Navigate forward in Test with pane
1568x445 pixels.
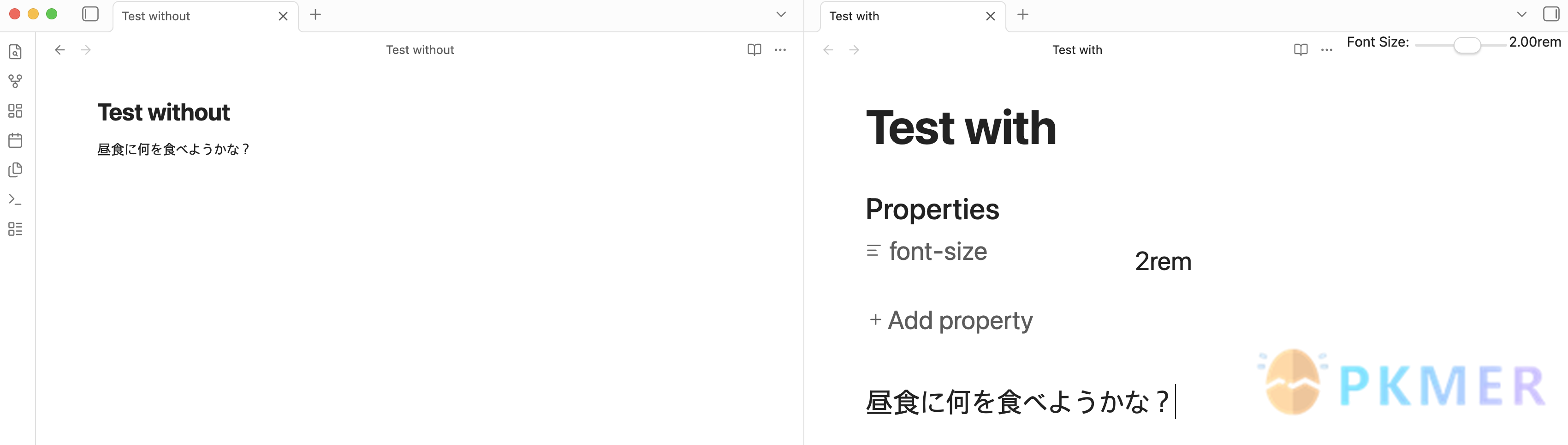pos(854,50)
